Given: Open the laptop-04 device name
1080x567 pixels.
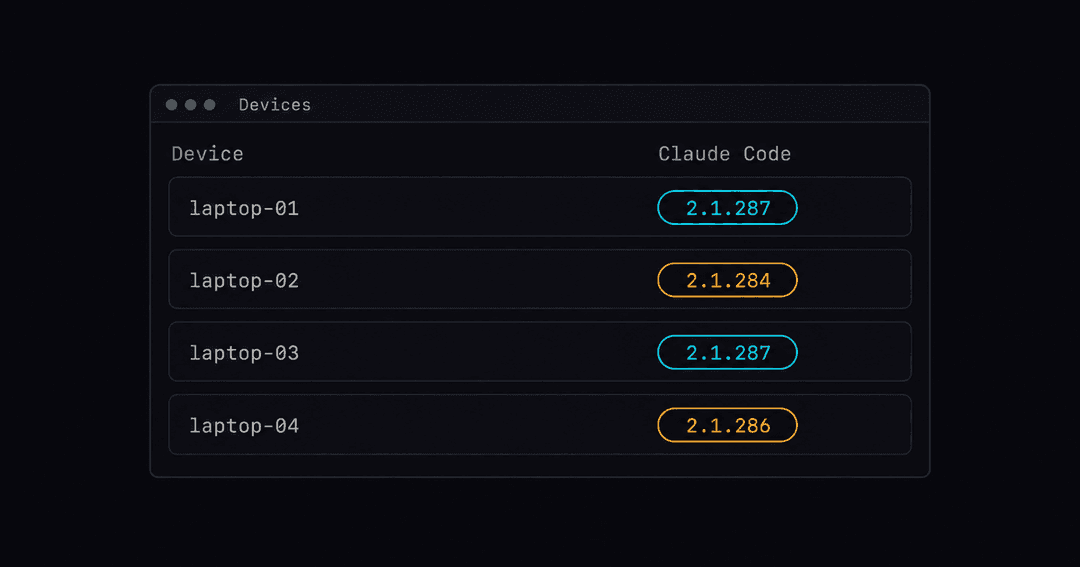Looking at the screenshot, I should pyautogui.click(x=245, y=426).
